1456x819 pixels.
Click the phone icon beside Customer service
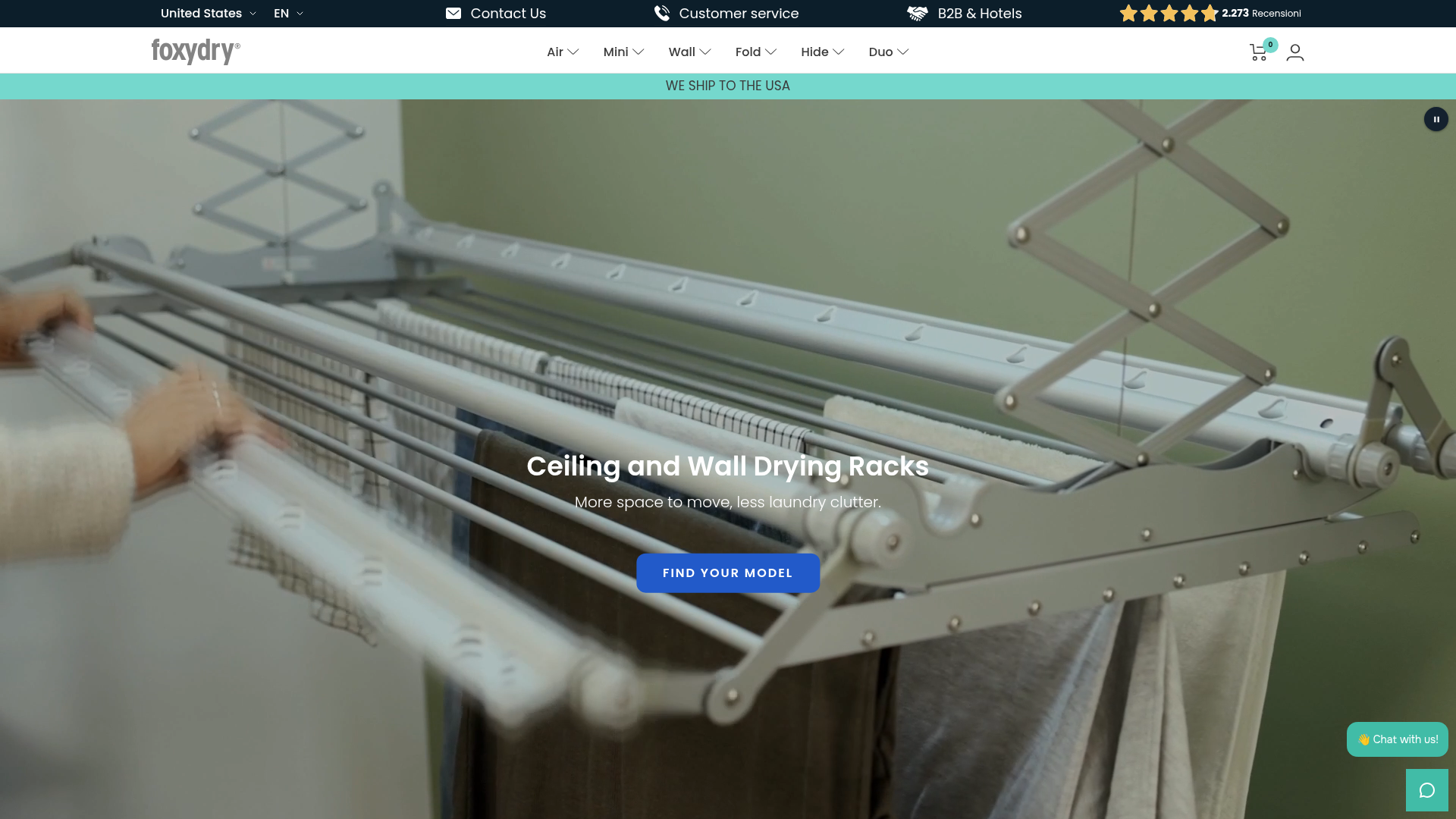pos(662,14)
